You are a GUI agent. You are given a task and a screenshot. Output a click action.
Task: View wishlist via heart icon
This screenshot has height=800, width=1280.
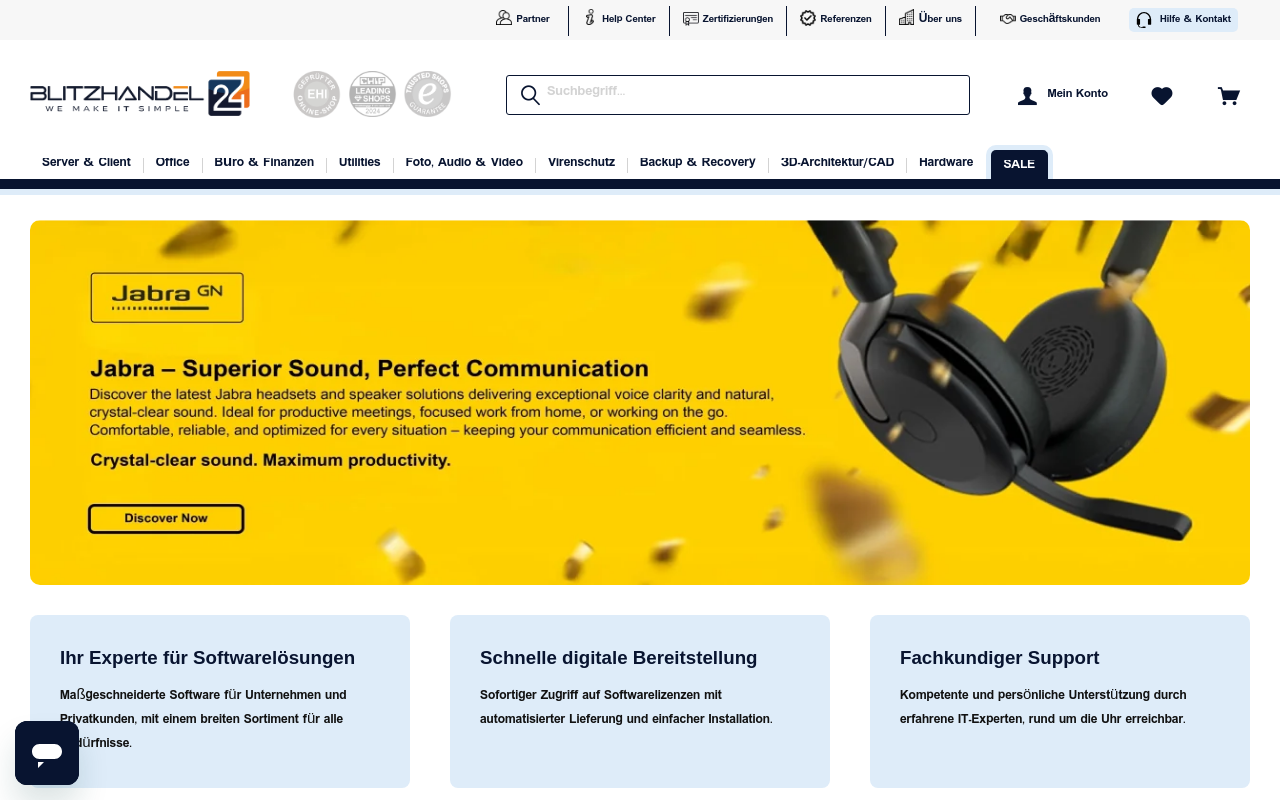[1161, 96]
